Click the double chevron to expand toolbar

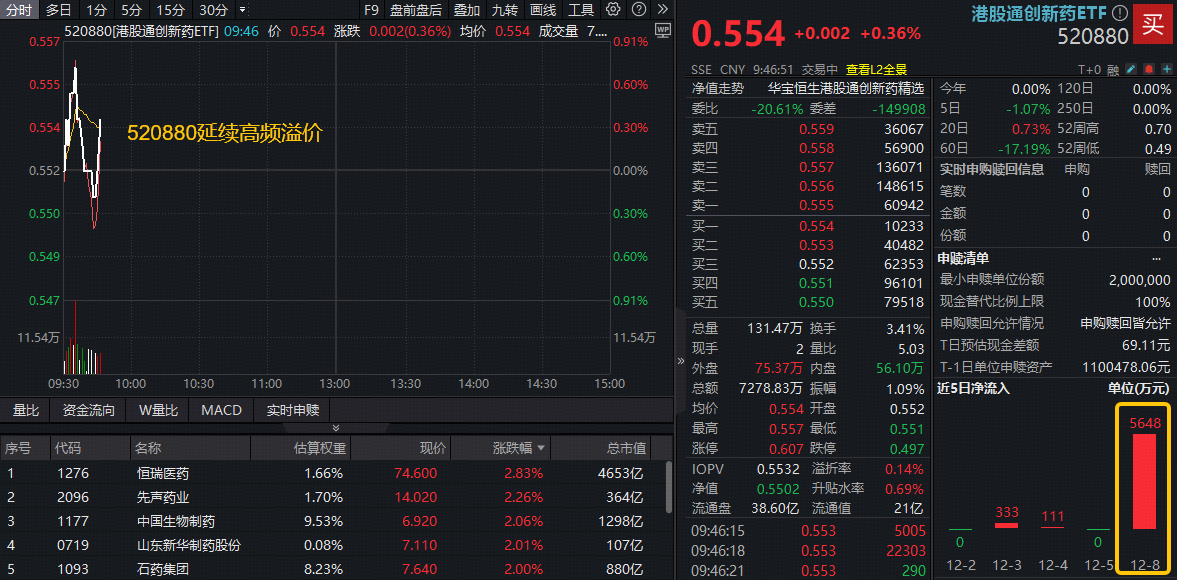(x=663, y=10)
